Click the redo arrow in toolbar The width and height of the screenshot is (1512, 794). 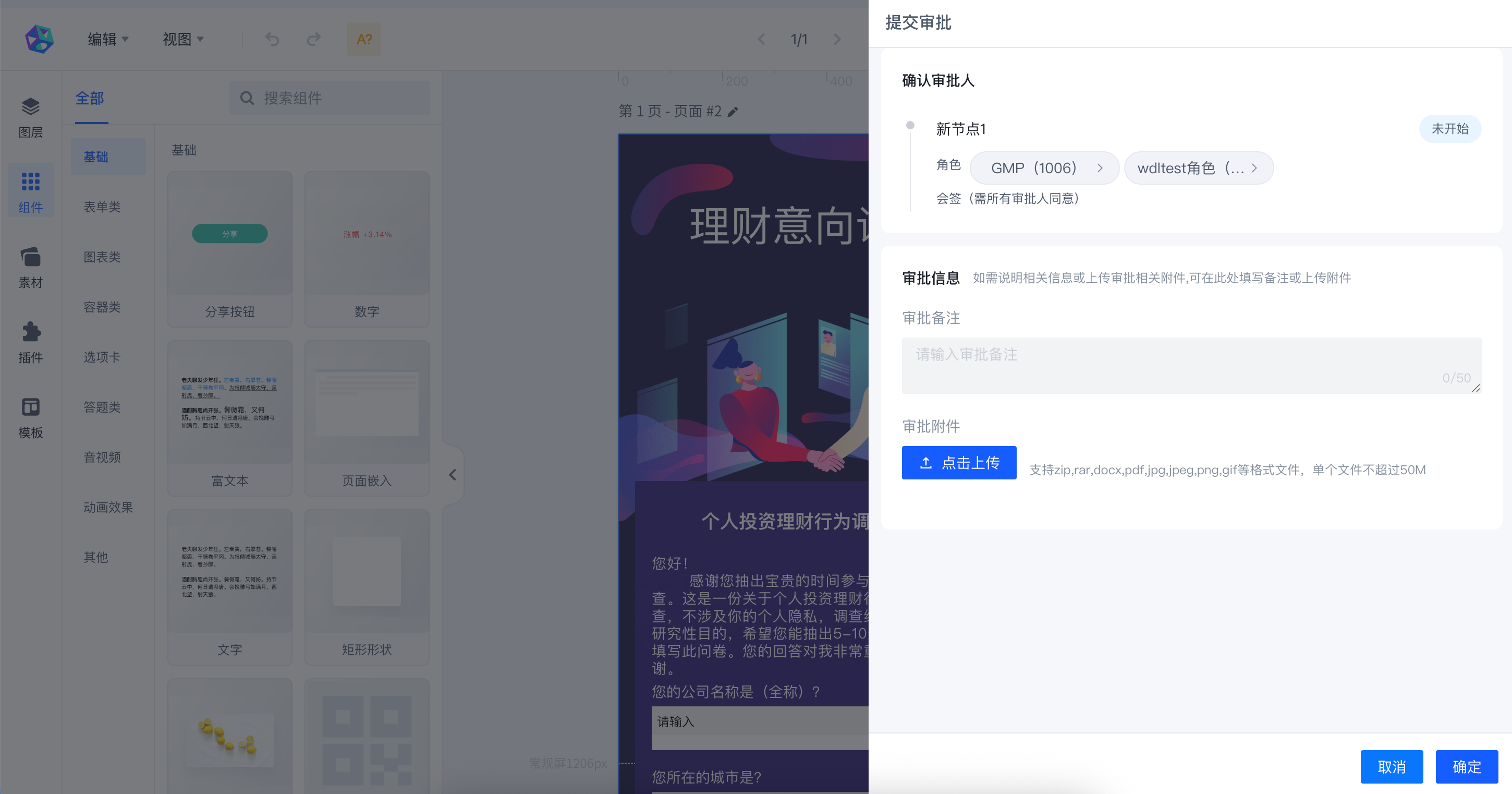pyautogui.click(x=313, y=39)
